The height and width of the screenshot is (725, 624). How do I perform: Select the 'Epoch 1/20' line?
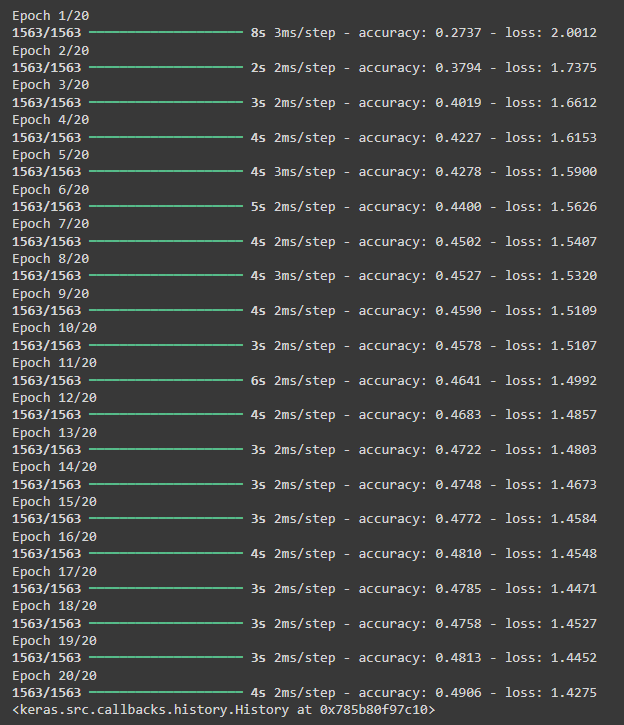click(50, 16)
